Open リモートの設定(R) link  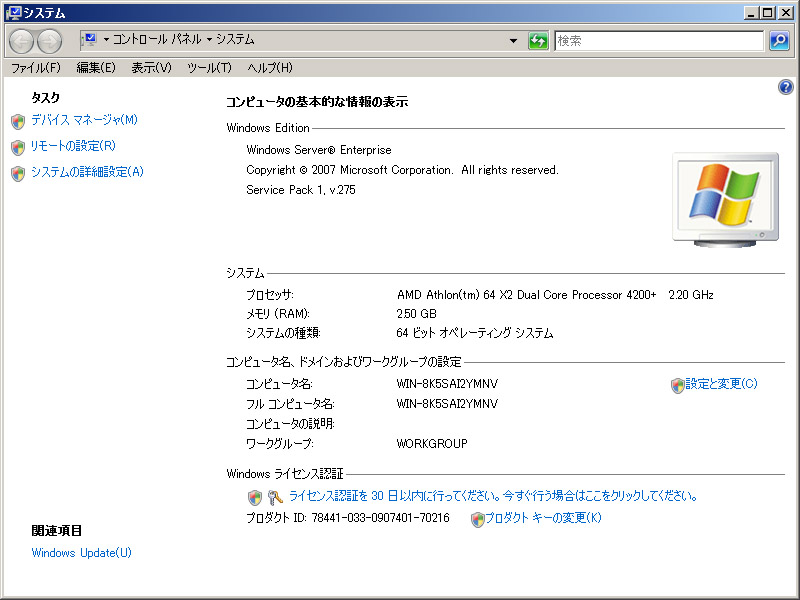pos(73,146)
